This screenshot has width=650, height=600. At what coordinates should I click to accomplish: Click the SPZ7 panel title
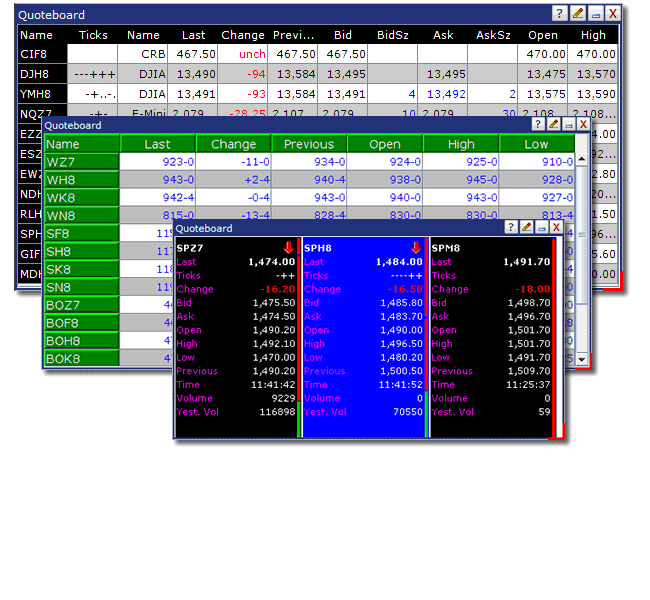189,248
